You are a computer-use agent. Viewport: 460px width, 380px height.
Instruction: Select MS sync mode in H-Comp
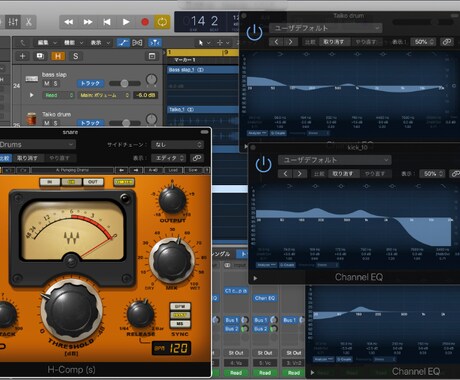pos(180,324)
